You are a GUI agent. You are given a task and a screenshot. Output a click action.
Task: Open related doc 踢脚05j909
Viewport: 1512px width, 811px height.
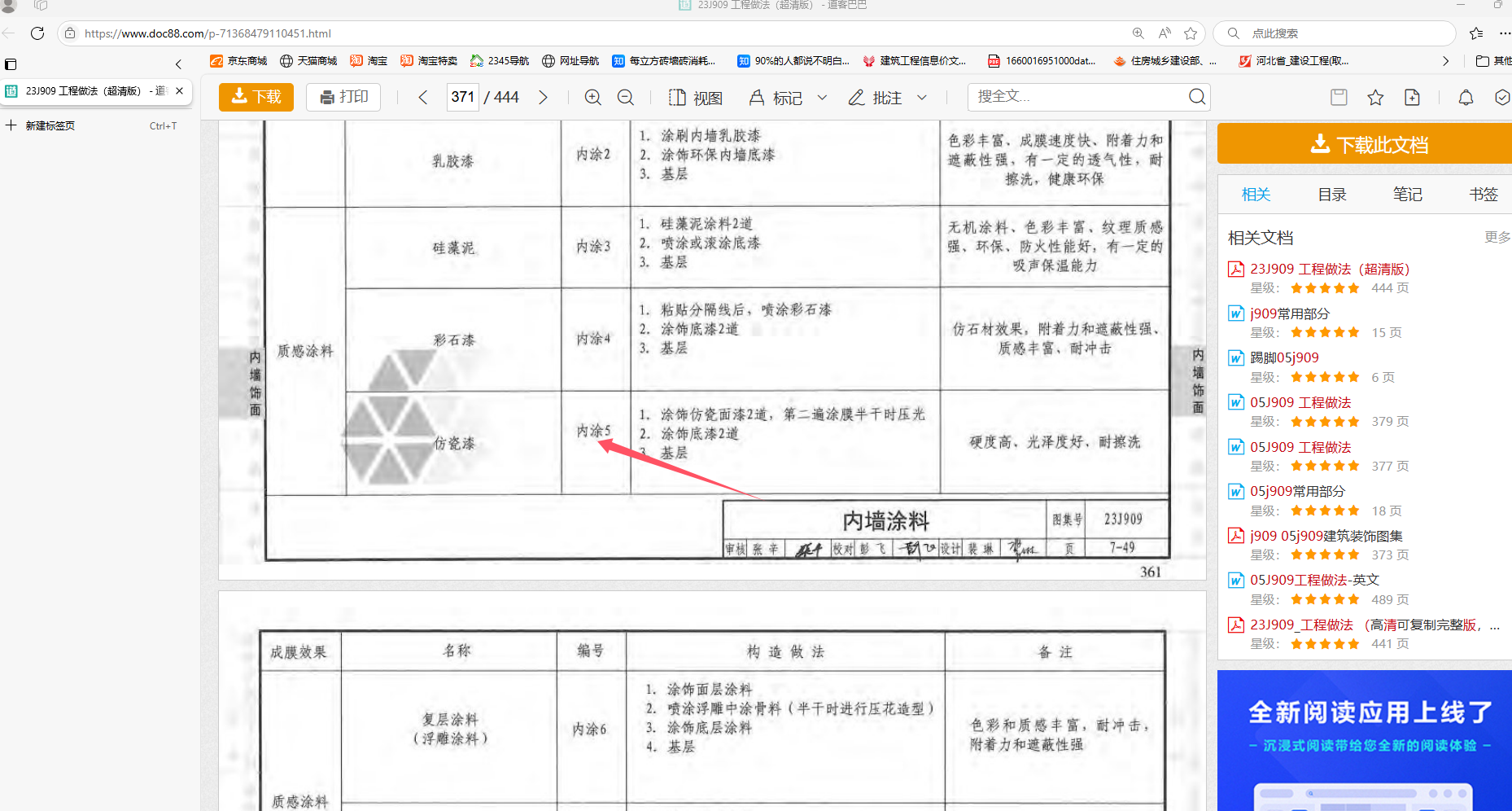[x=1284, y=357]
